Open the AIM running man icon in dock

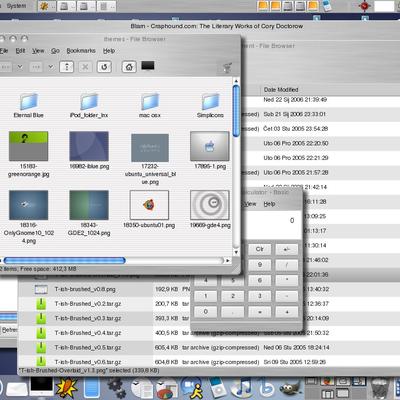[x=192, y=388]
